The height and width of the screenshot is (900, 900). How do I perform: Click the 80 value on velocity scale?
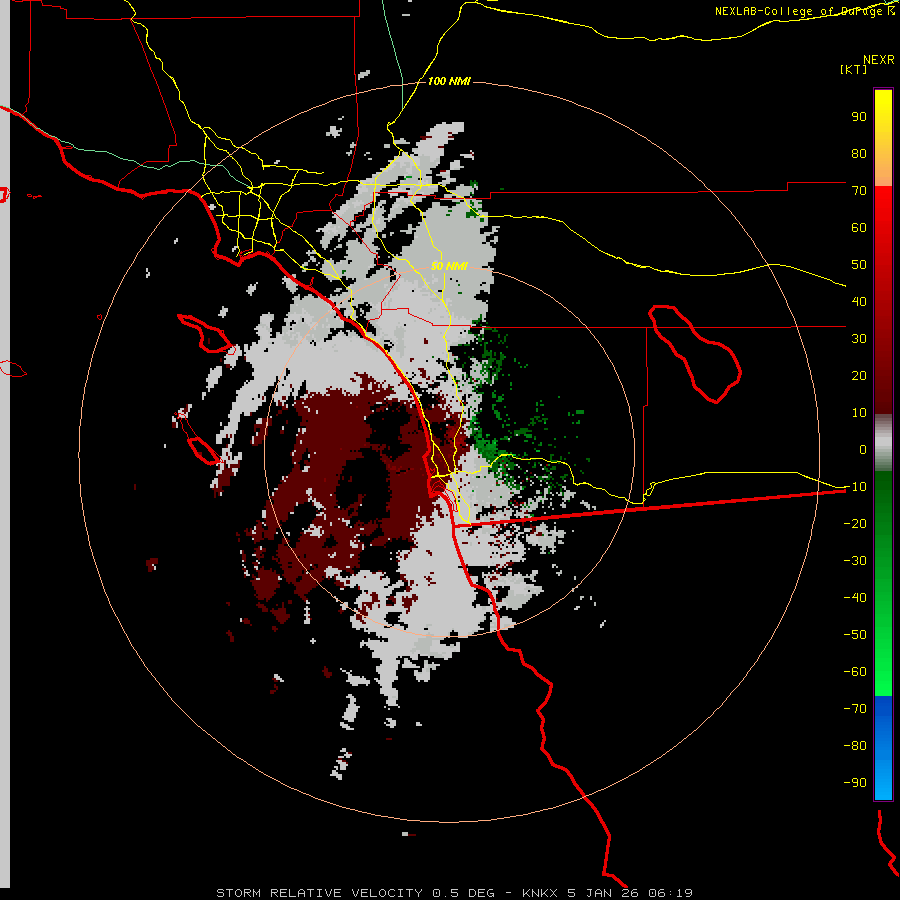coord(859,154)
